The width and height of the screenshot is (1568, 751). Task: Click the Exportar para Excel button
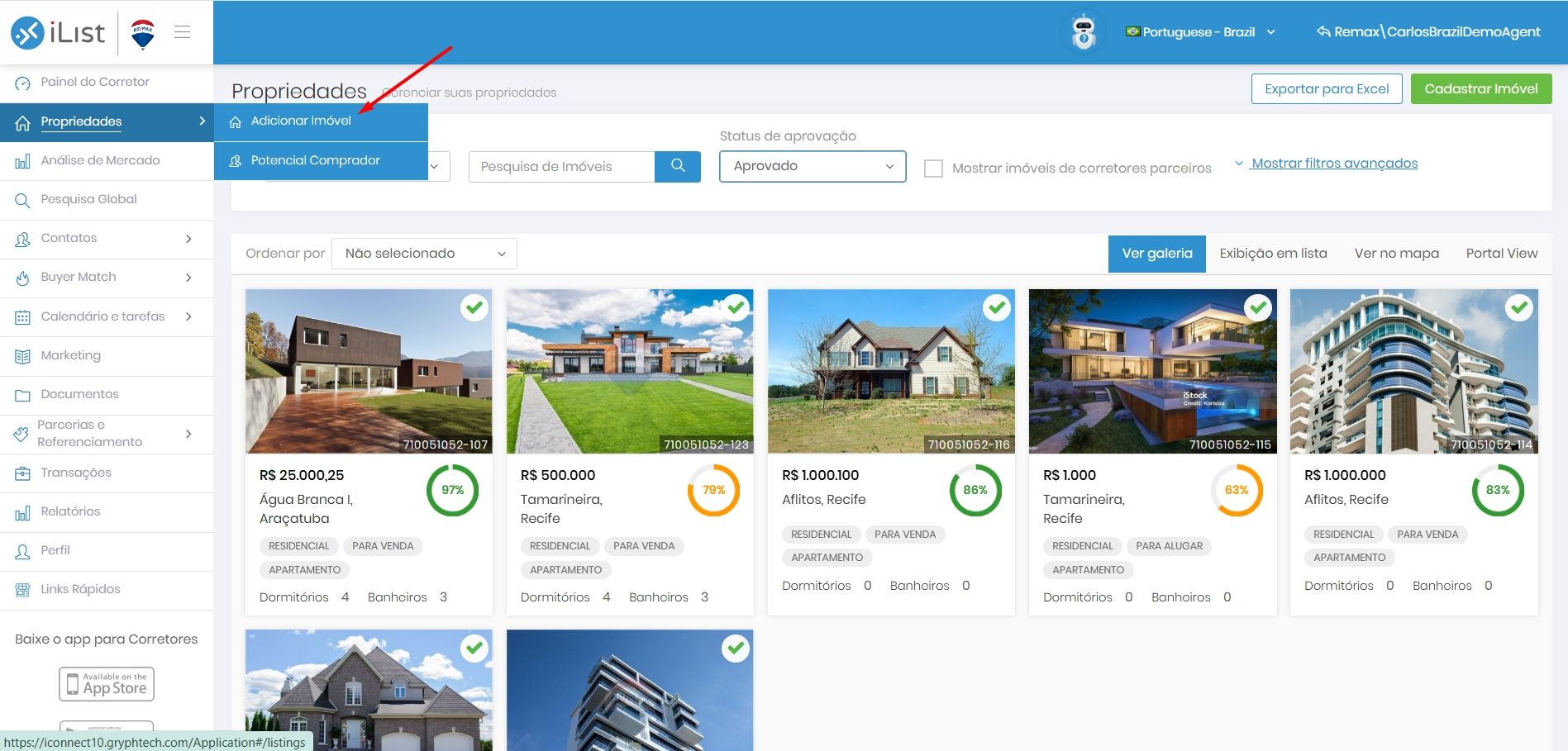[1327, 89]
